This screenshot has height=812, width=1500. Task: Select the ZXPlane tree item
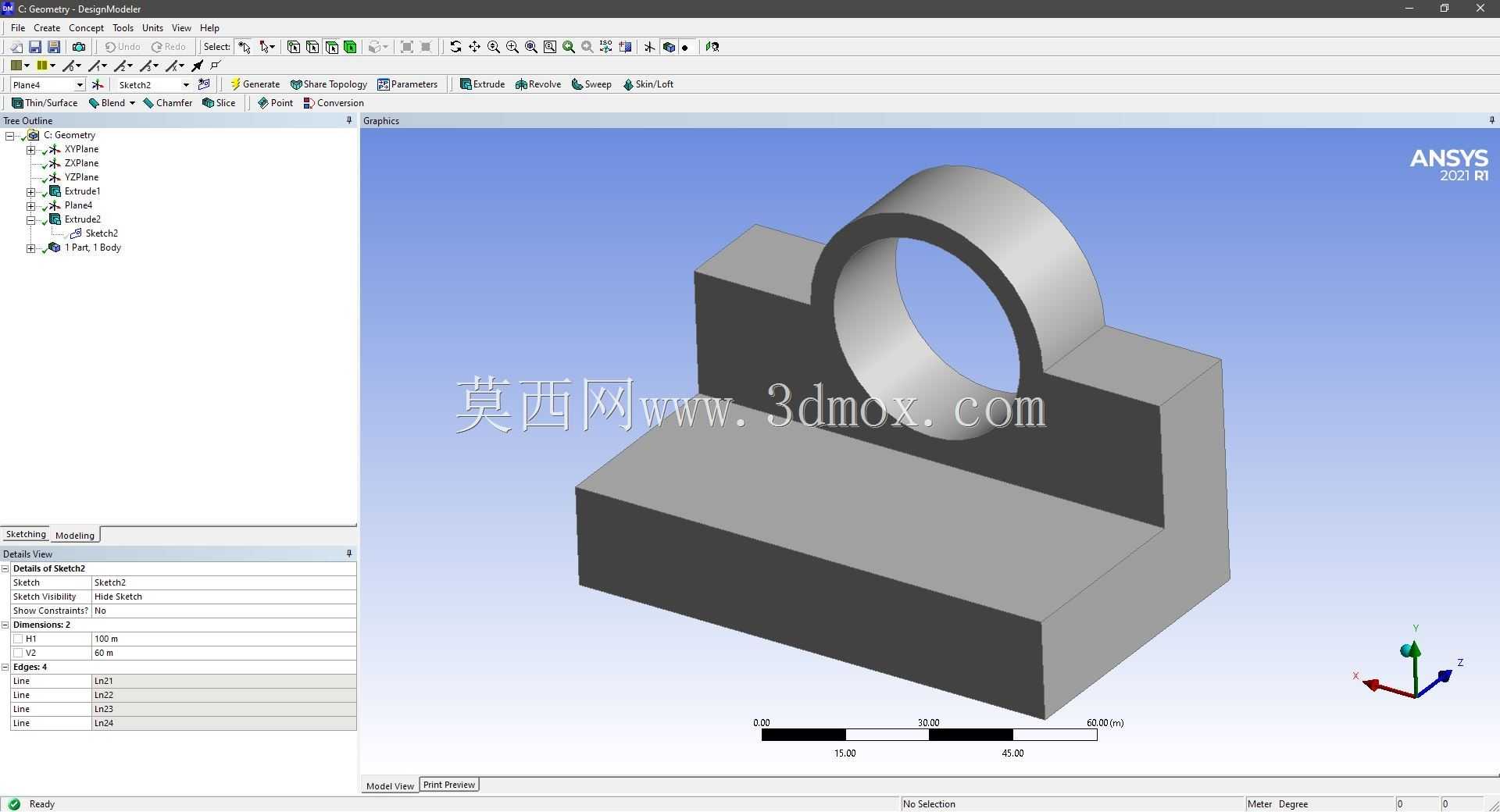(x=81, y=163)
